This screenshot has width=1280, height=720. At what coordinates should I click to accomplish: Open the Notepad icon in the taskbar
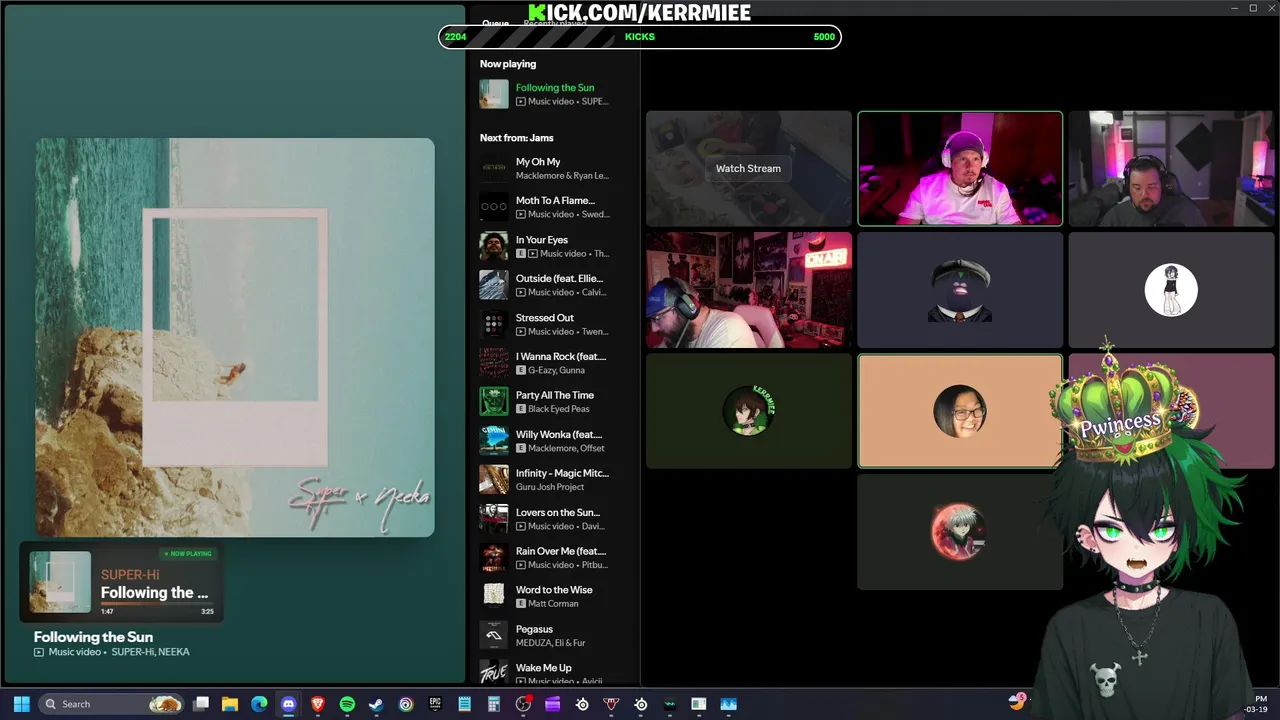464,704
